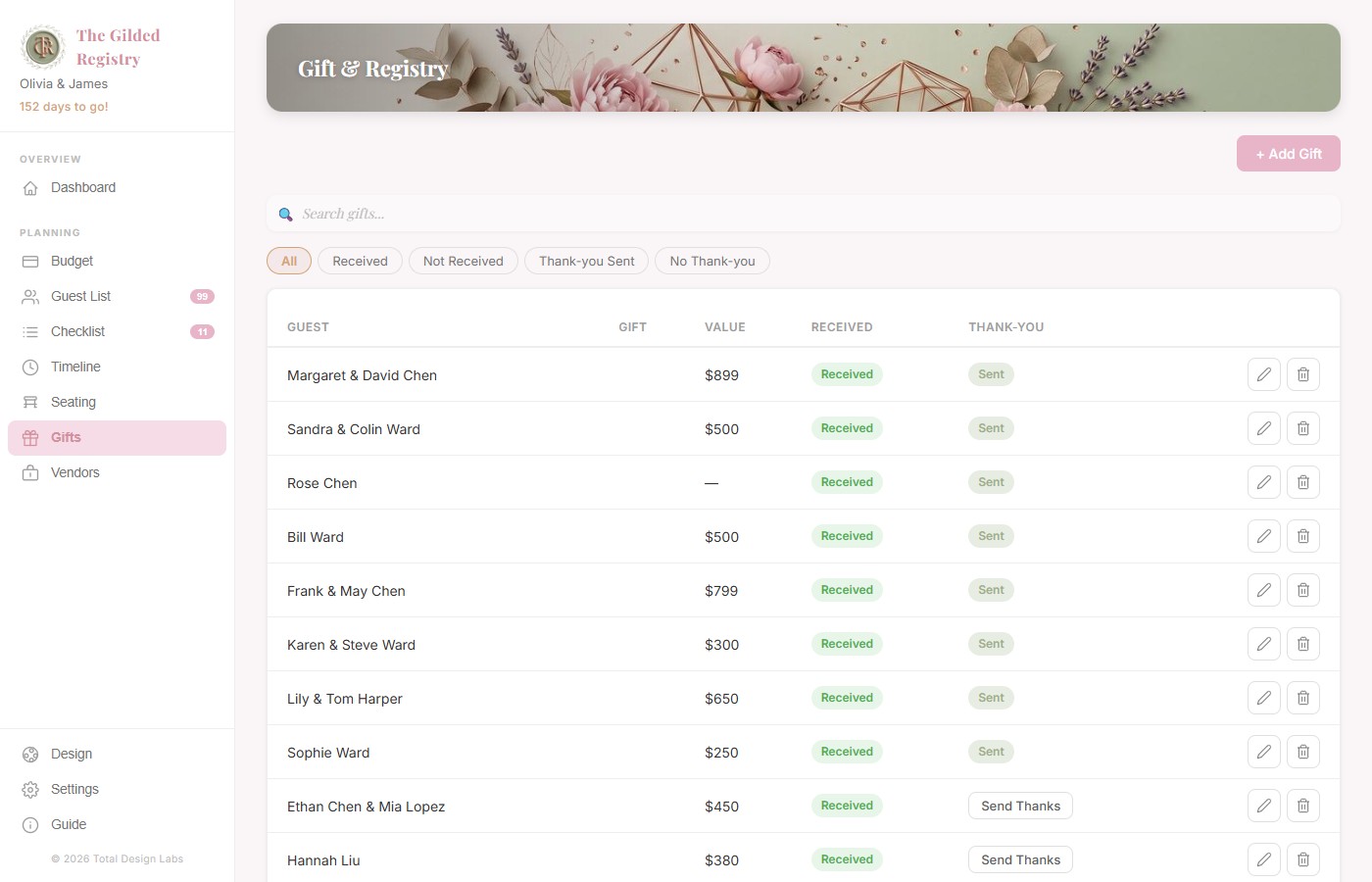Click the Guest List 99 badge

pyautogui.click(x=202, y=296)
